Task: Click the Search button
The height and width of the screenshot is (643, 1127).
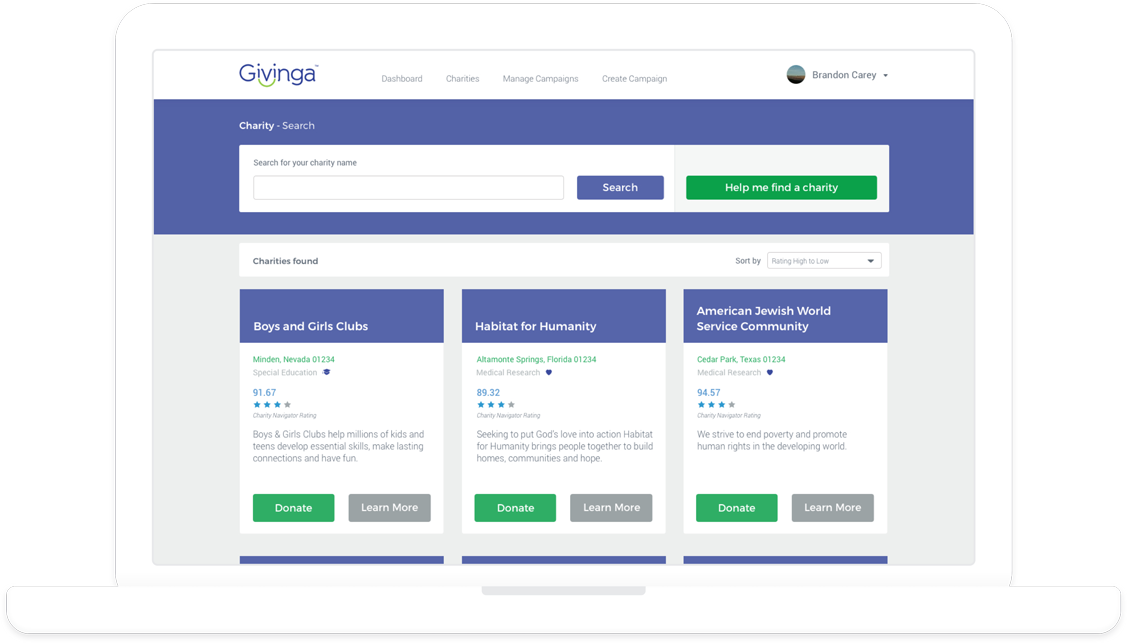Action: pos(620,188)
